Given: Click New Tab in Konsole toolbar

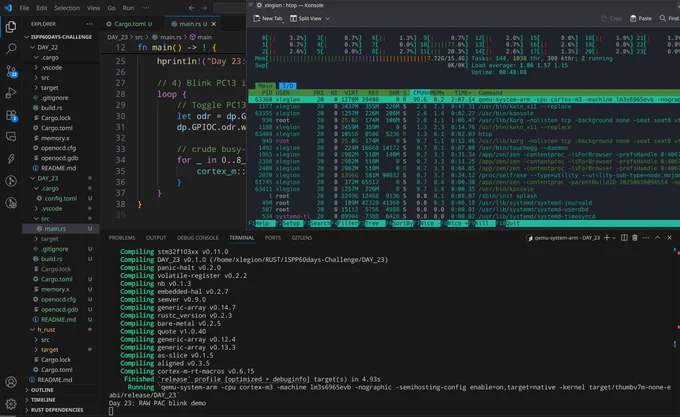Looking at the screenshot, I should pos(268,18).
